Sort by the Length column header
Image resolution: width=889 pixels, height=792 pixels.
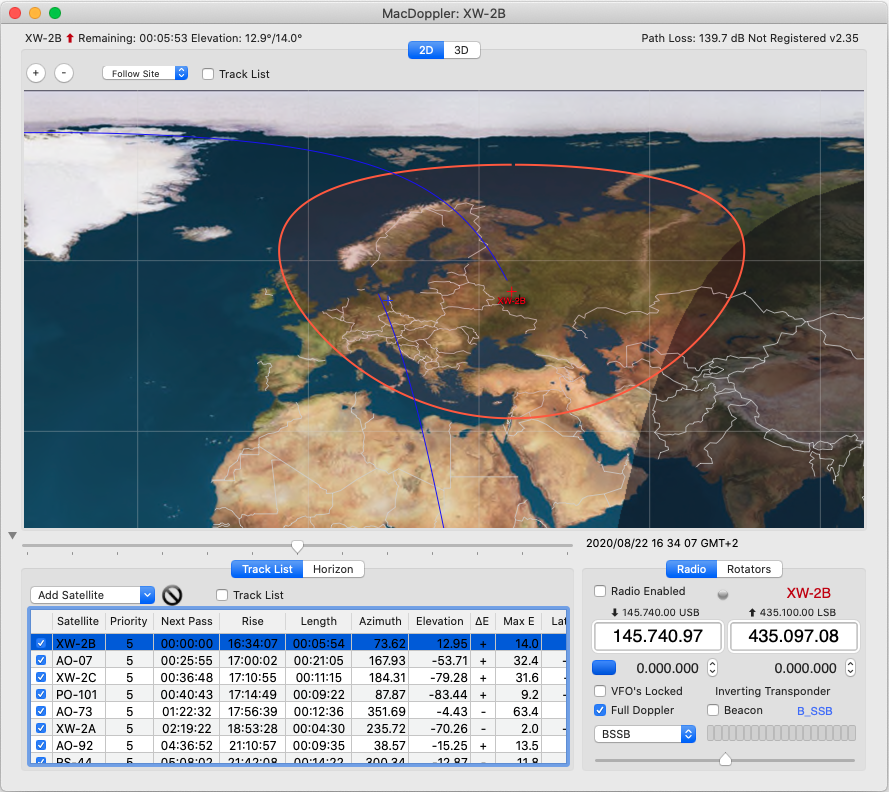pyautogui.click(x=318, y=621)
